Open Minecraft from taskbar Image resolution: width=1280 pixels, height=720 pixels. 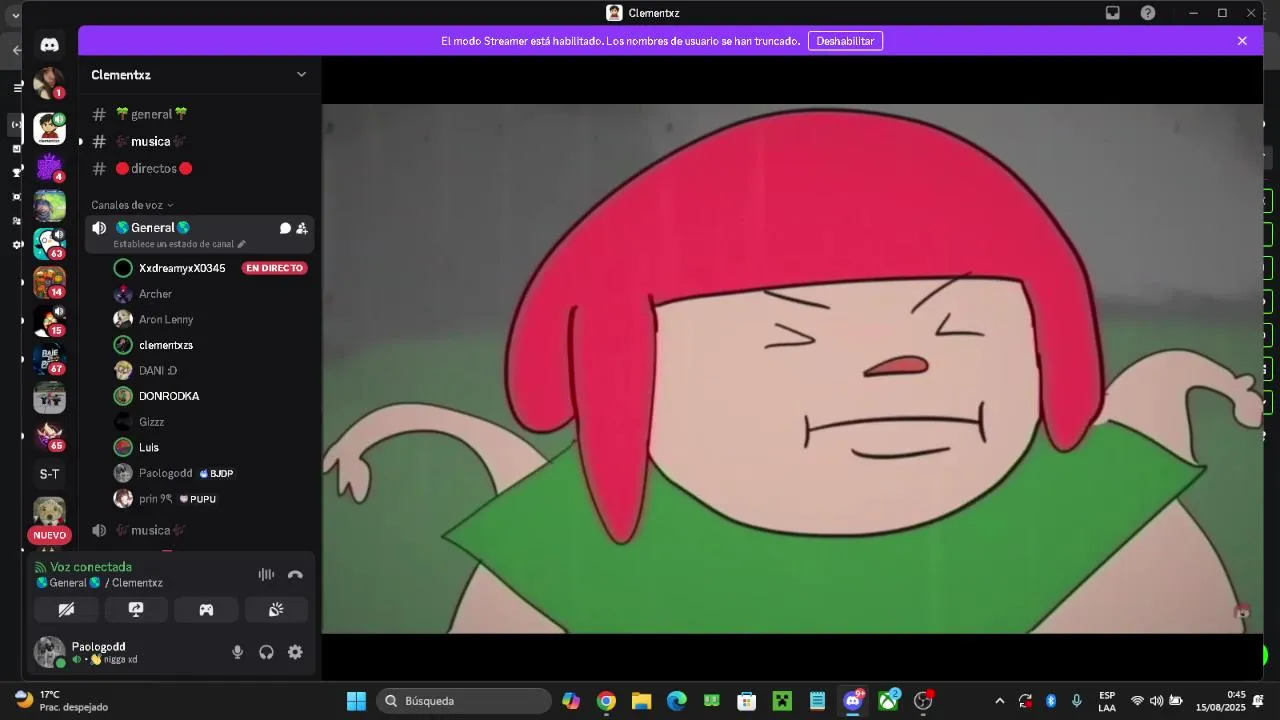(782, 701)
